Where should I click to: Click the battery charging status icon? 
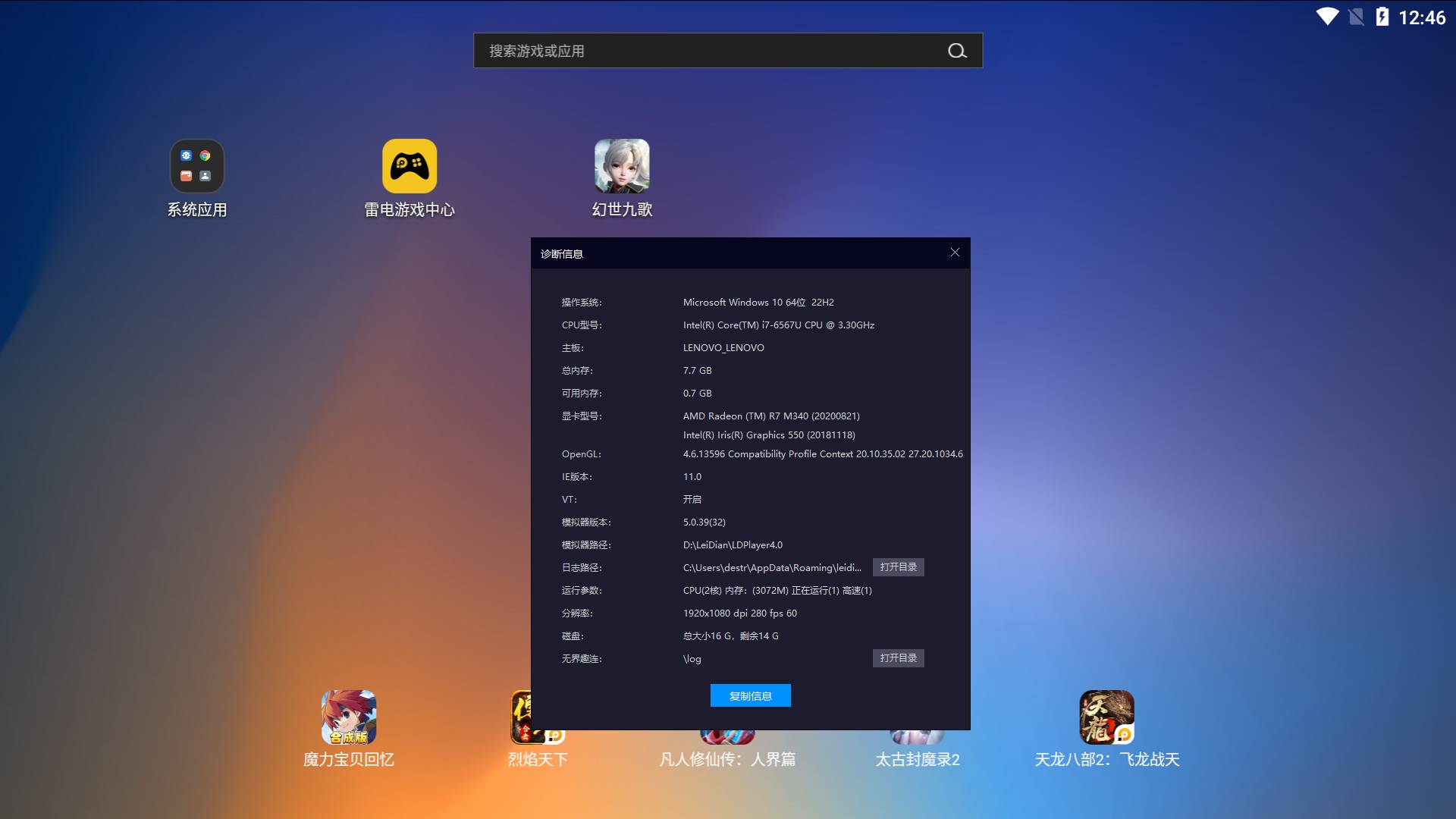click(x=1382, y=17)
